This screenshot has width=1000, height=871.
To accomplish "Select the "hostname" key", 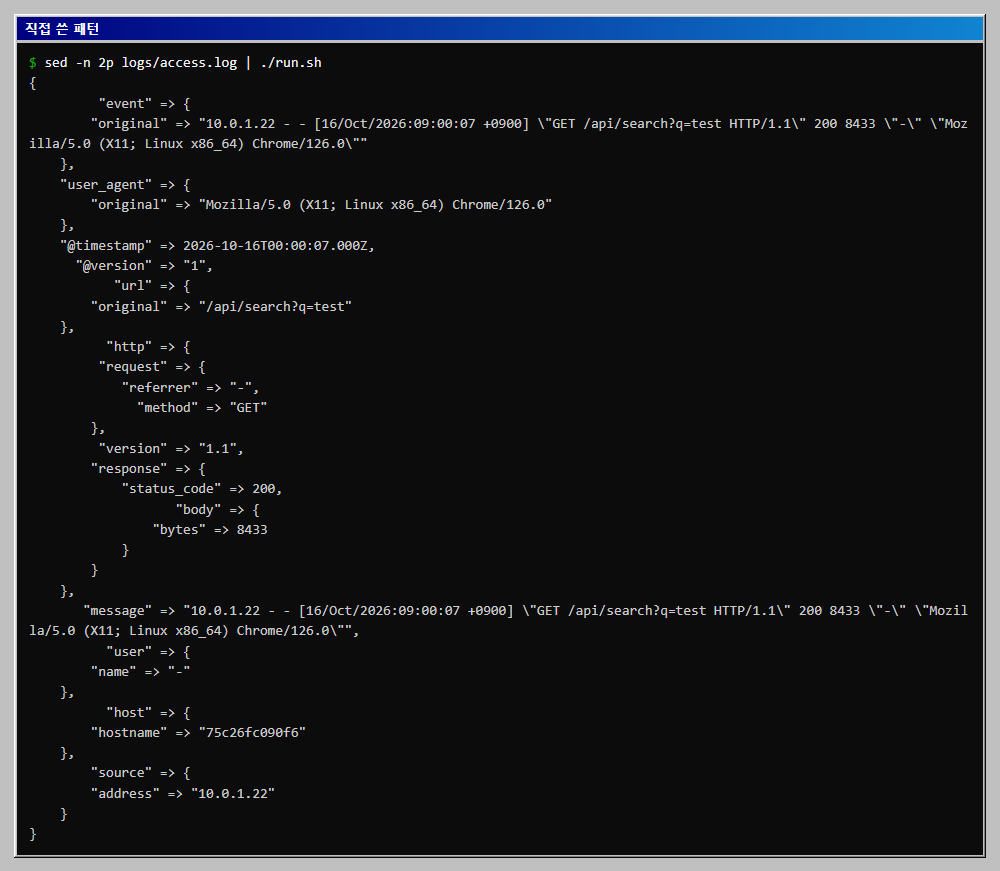I will coord(129,733).
